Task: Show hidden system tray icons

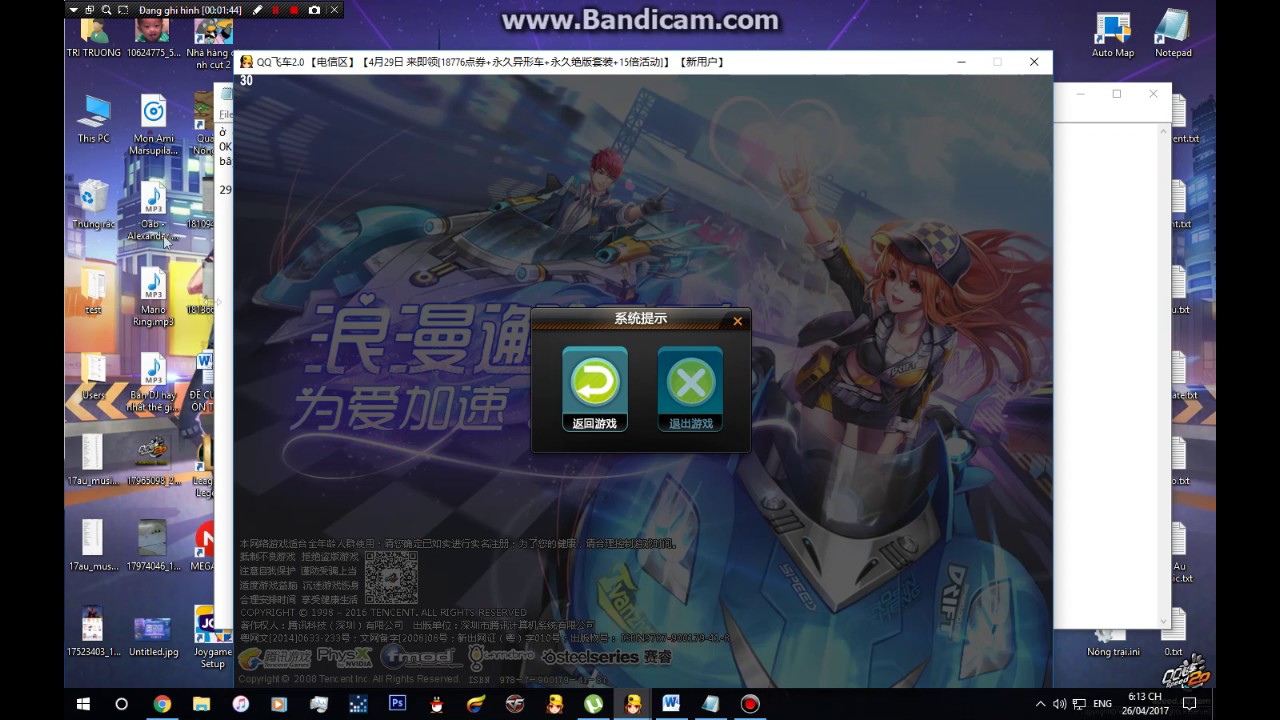Action: click(1041, 704)
